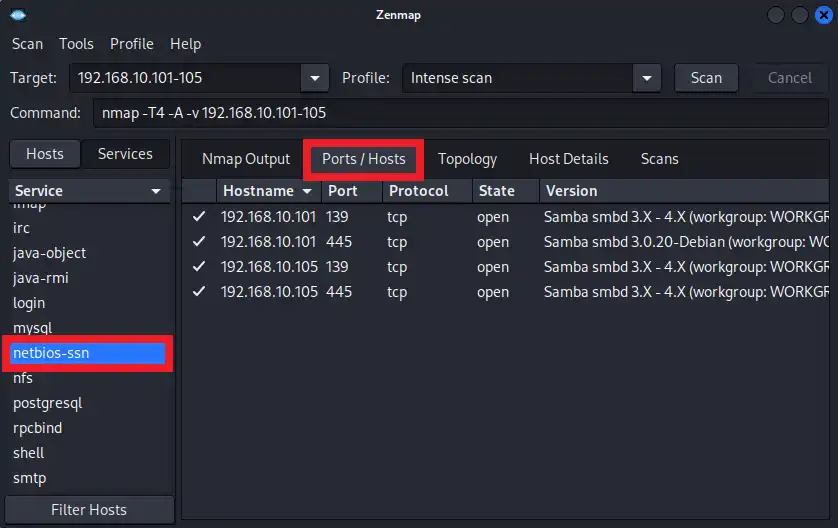Open the Scan menu
Viewport: 838px width, 528px height.
[27, 44]
